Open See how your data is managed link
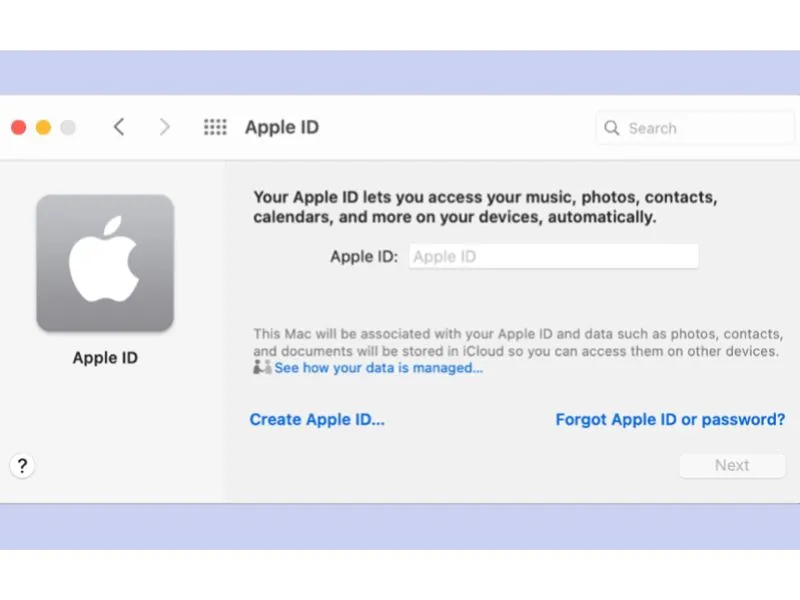Viewport: 800px width, 600px height. 379,368
